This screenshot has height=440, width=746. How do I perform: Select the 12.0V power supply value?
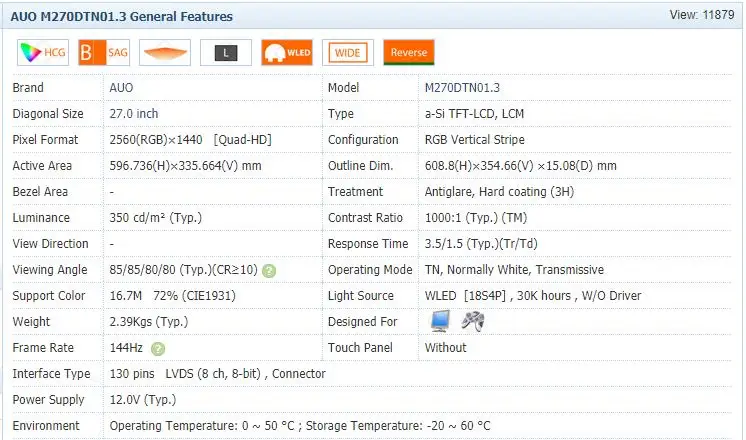143,400
